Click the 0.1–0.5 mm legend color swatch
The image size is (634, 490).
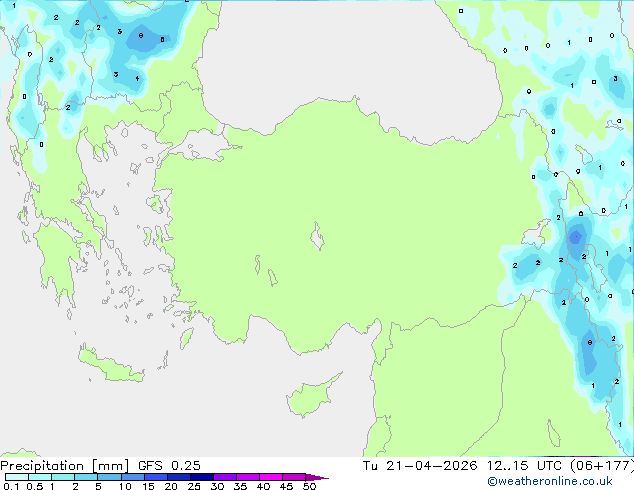tap(17, 477)
